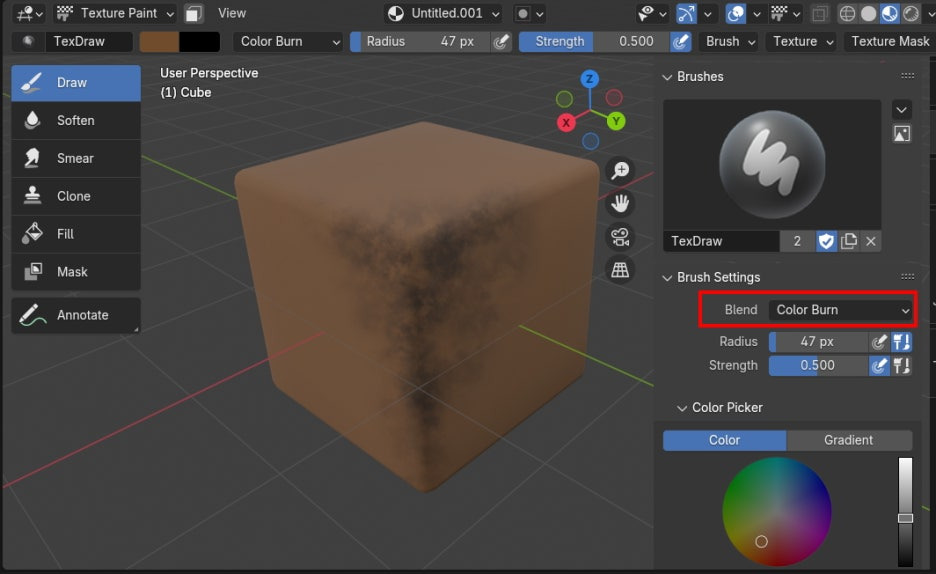936x574 pixels.
Task: Select wireframe viewport shading
Action: [x=846, y=13]
